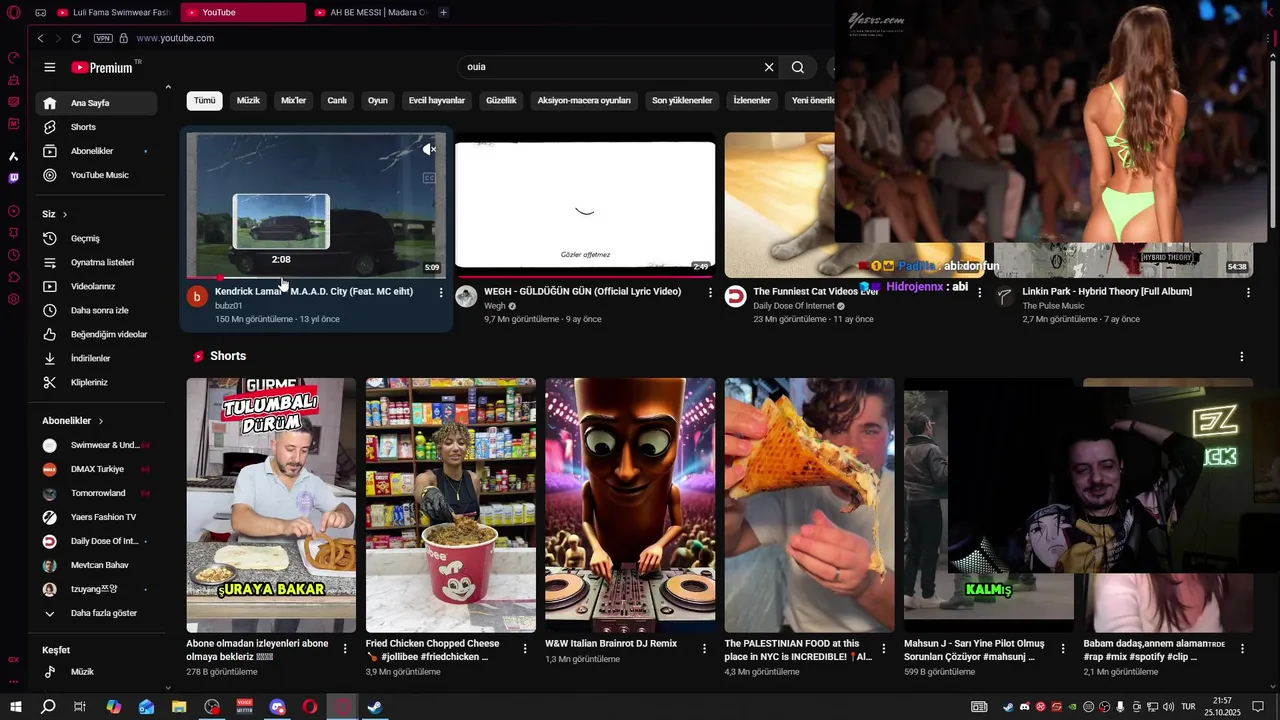Viewport: 1280px width, 720px height.
Task: Expand the Abonelikler section chevron
Action: click(101, 421)
